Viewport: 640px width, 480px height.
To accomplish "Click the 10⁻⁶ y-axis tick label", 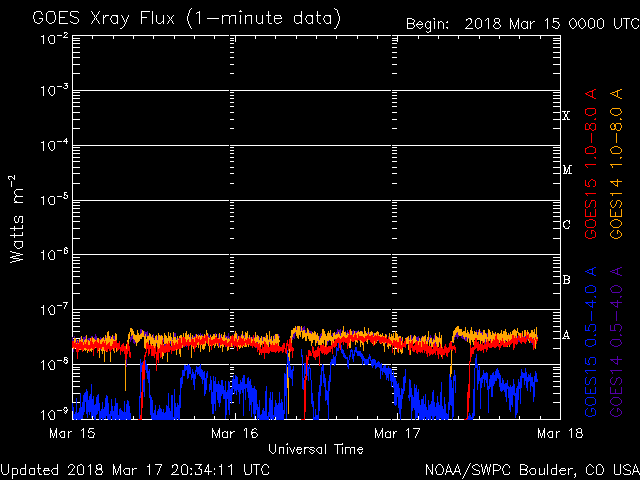I will coord(55,255).
